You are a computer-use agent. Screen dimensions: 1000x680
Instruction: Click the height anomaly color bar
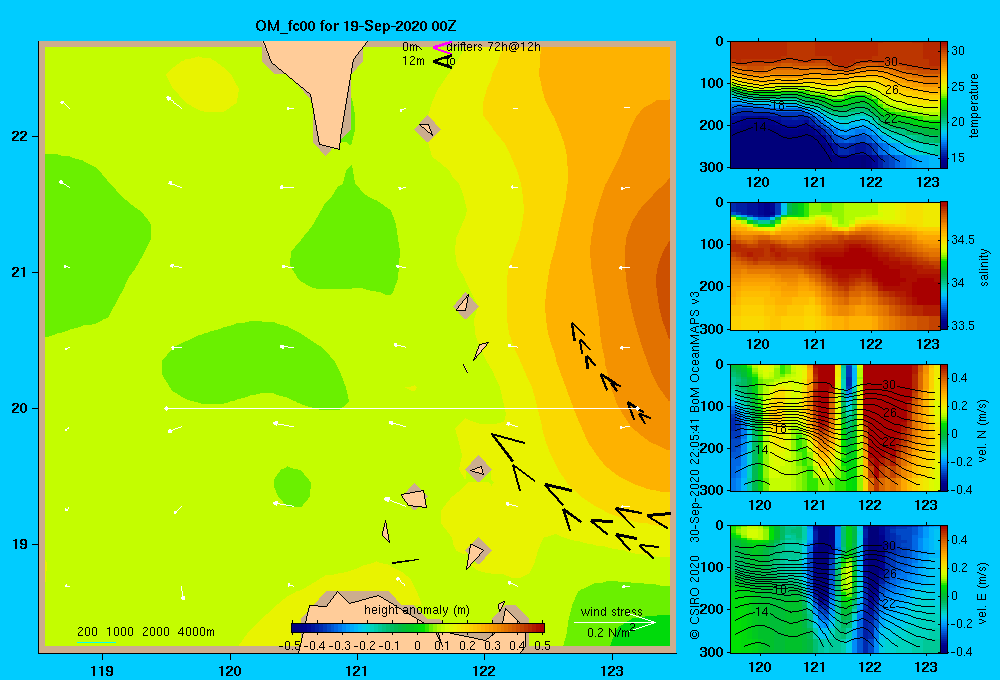(418, 628)
